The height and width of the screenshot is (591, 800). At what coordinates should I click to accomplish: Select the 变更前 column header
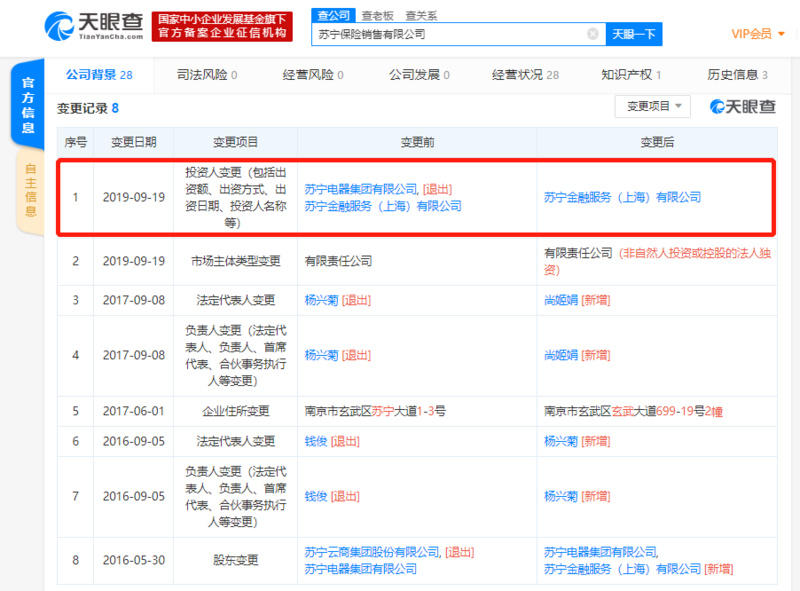(417, 142)
